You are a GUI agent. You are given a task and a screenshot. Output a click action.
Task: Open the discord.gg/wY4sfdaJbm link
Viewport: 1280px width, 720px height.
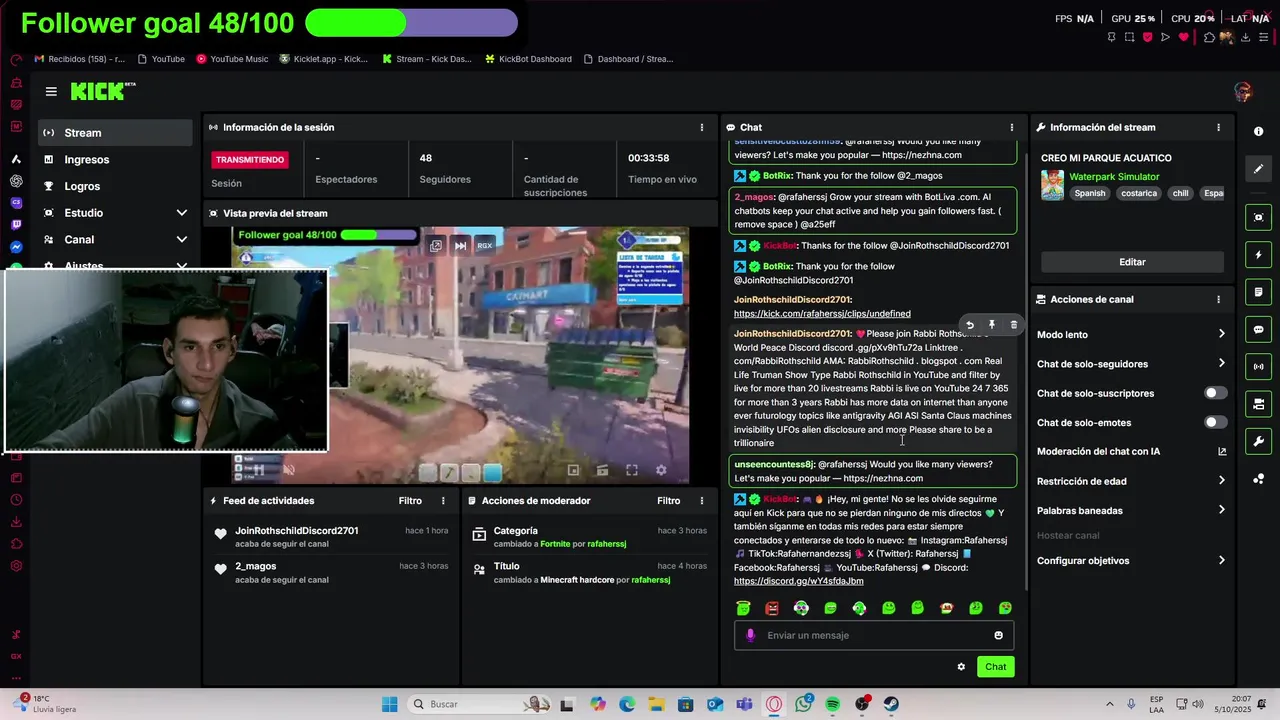[x=798, y=581]
